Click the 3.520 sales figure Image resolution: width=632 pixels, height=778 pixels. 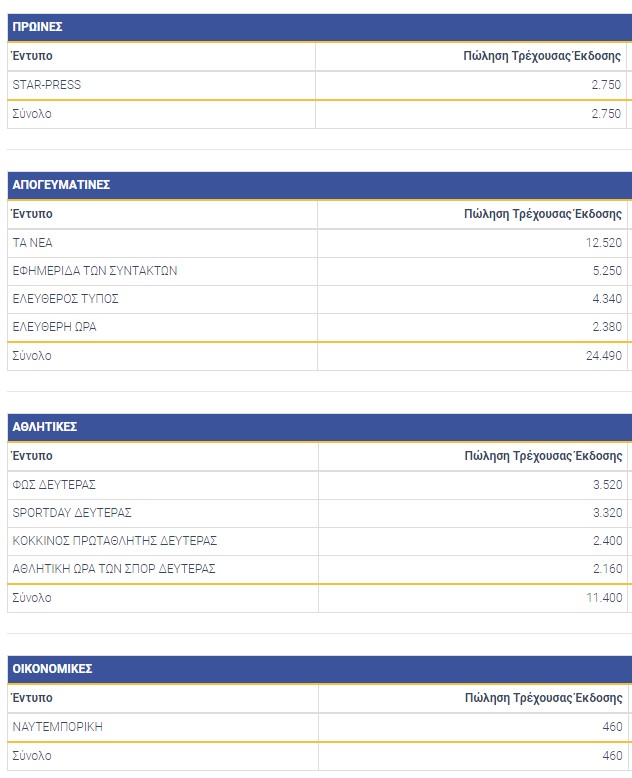tap(606, 485)
